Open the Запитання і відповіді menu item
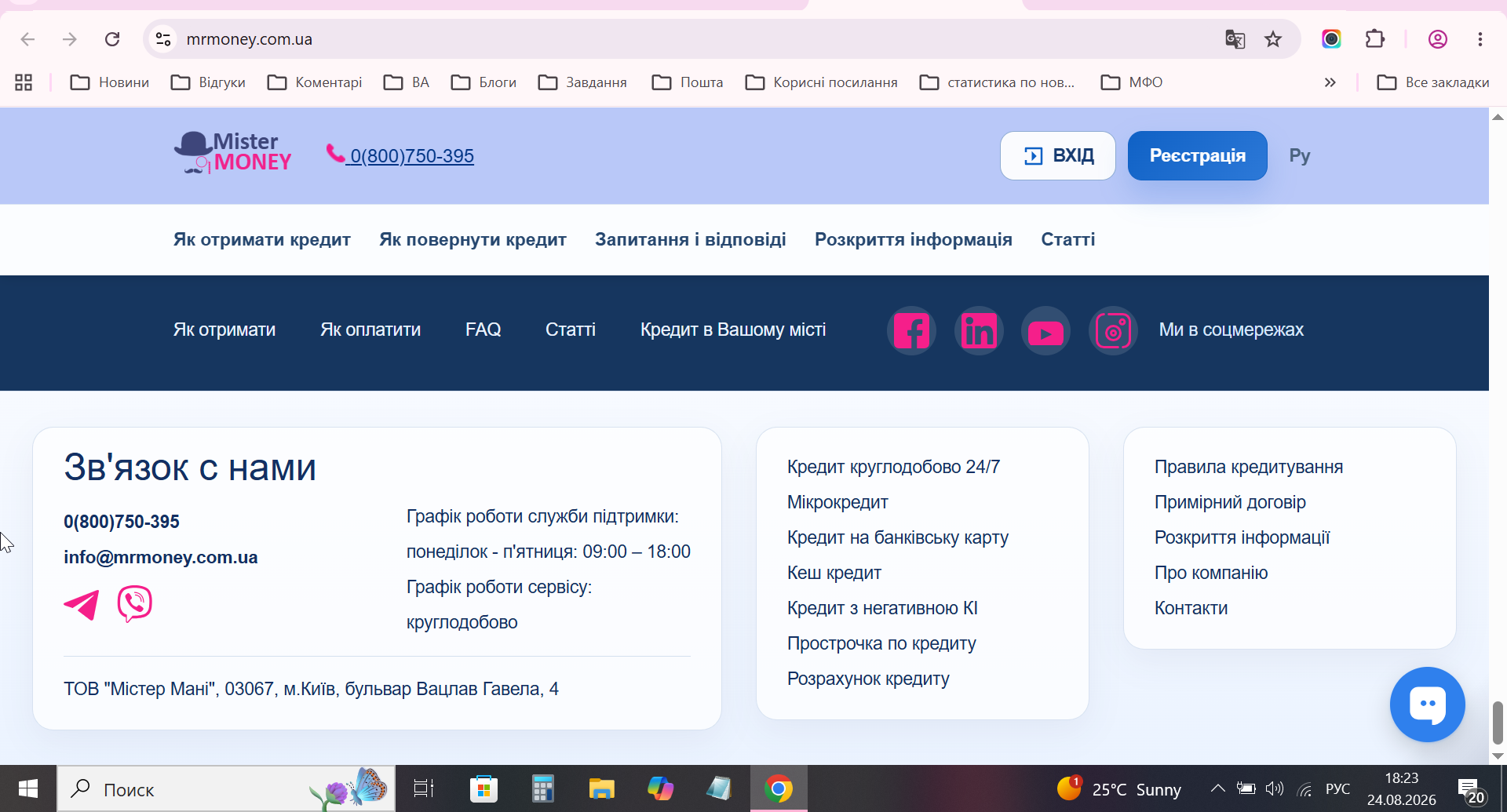 coord(690,239)
